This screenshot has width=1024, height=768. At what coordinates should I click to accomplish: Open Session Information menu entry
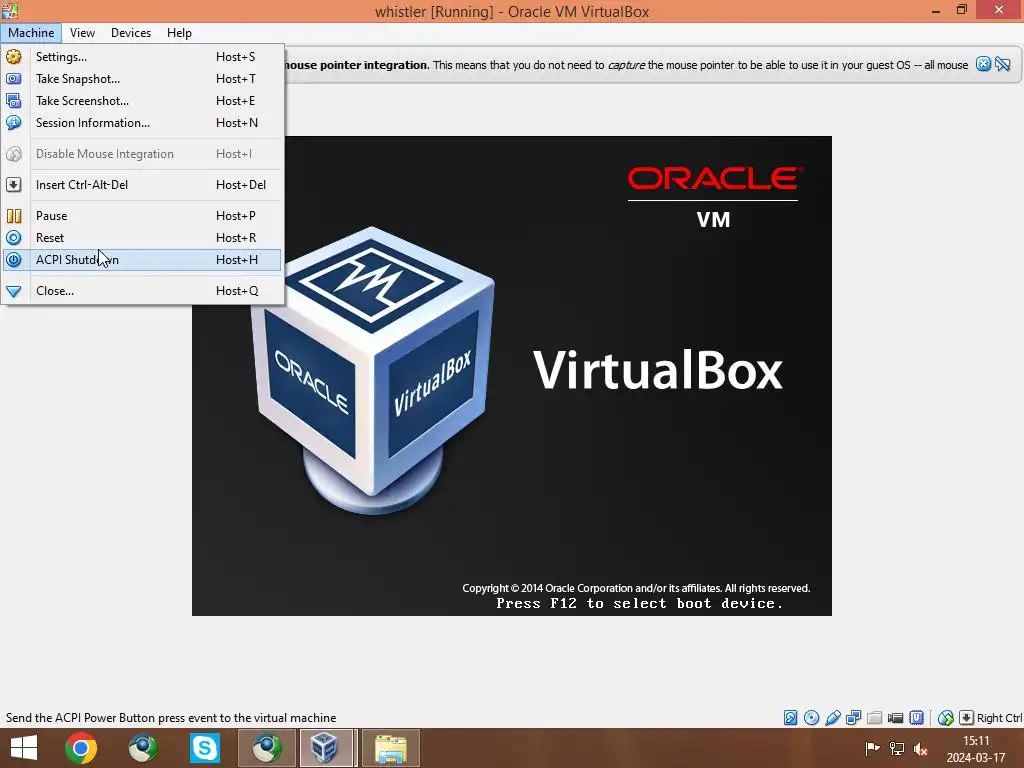(x=142, y=123)
